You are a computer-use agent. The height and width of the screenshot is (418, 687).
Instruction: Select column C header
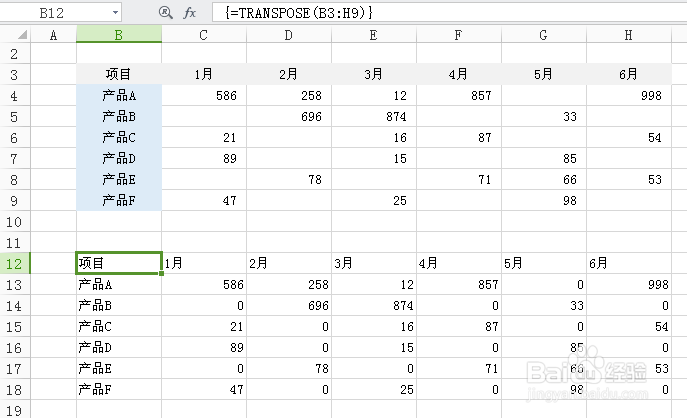(x=204, y=35)
